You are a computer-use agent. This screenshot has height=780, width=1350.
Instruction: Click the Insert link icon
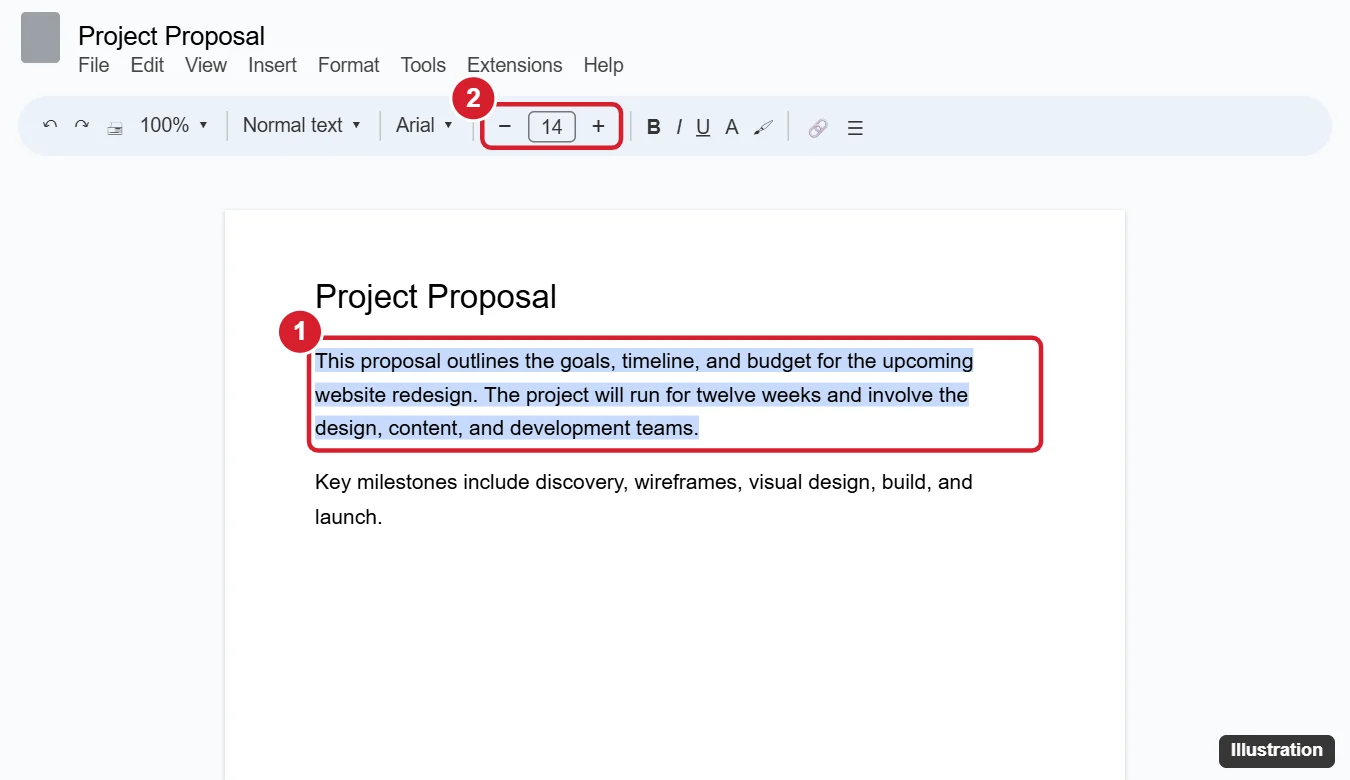[818, 127]
